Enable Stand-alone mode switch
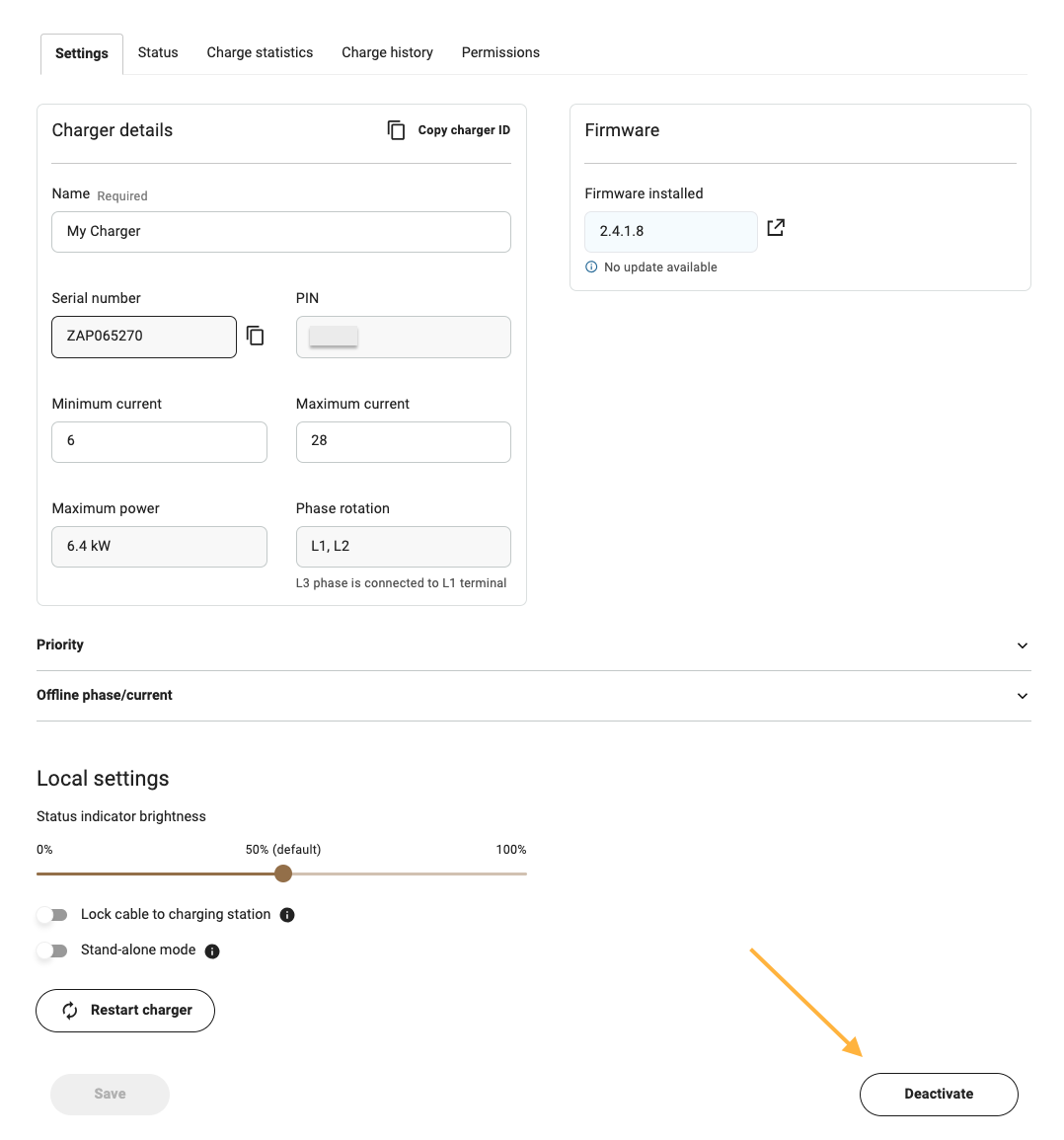Image resolution: width=1064 pixels, height=1140 pixels. (x=52, y=950)
